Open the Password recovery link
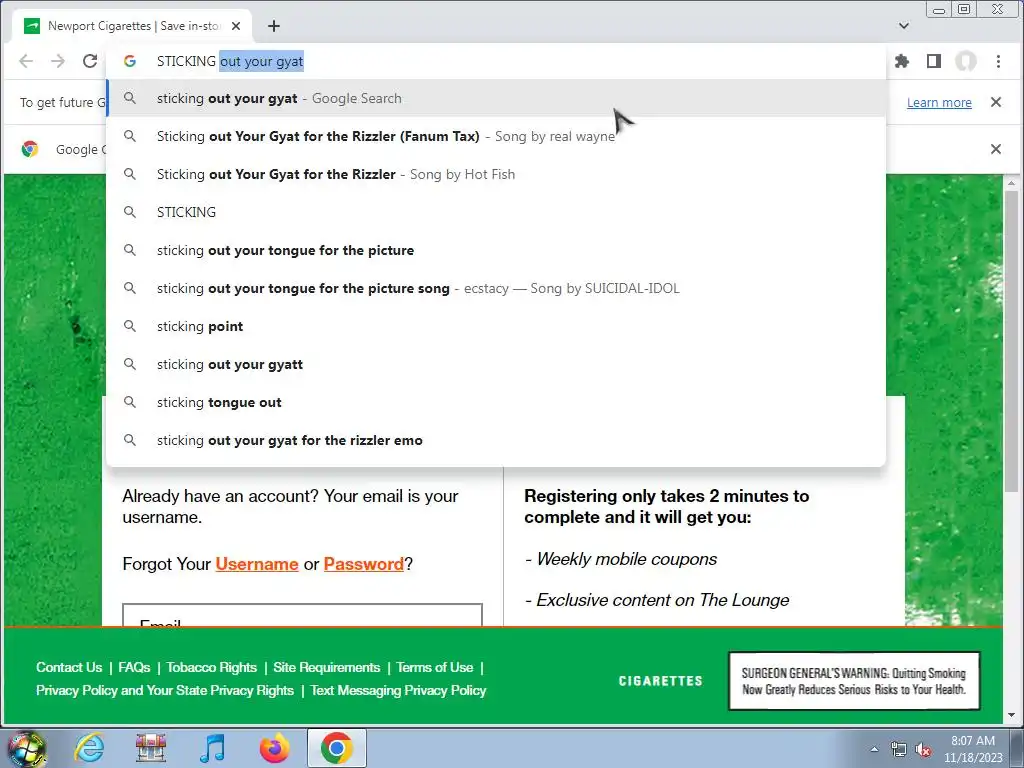Image resolution: width=1024 pixels, height=768 pixels. click(364, 564)
